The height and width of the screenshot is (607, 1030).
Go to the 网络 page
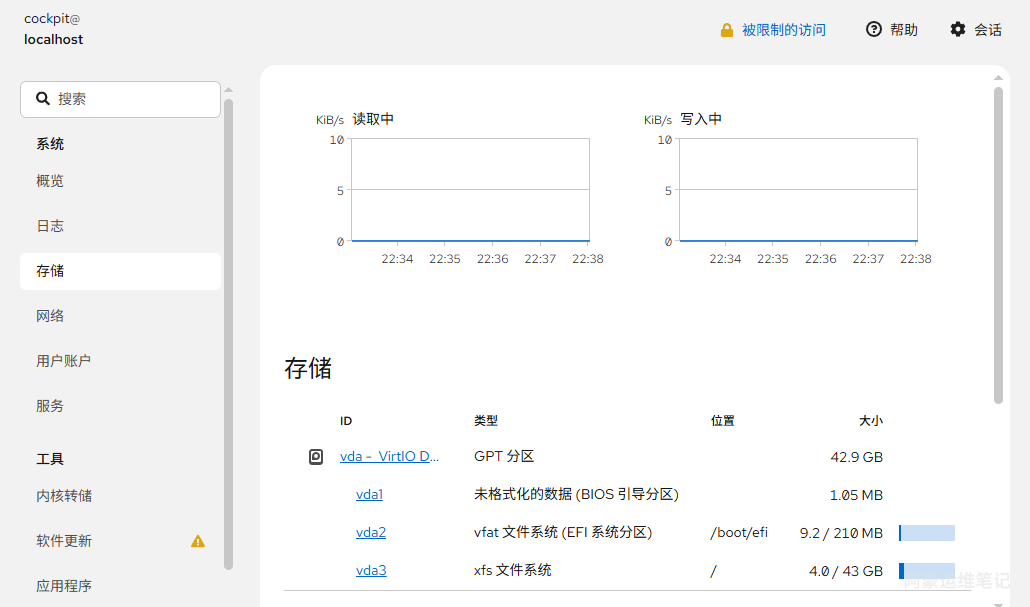pos(120,316)
